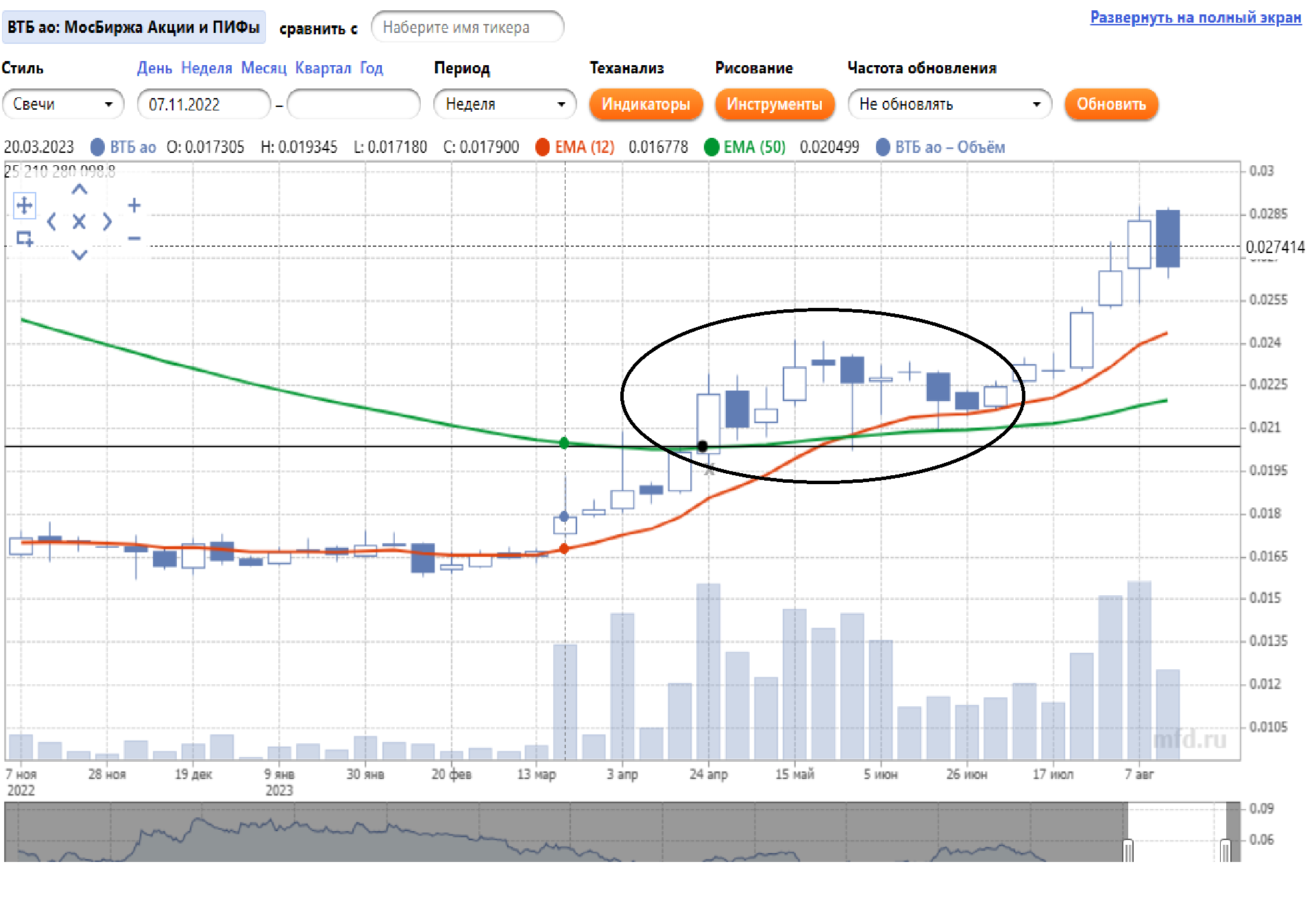Select the Квартал range link

323,68
